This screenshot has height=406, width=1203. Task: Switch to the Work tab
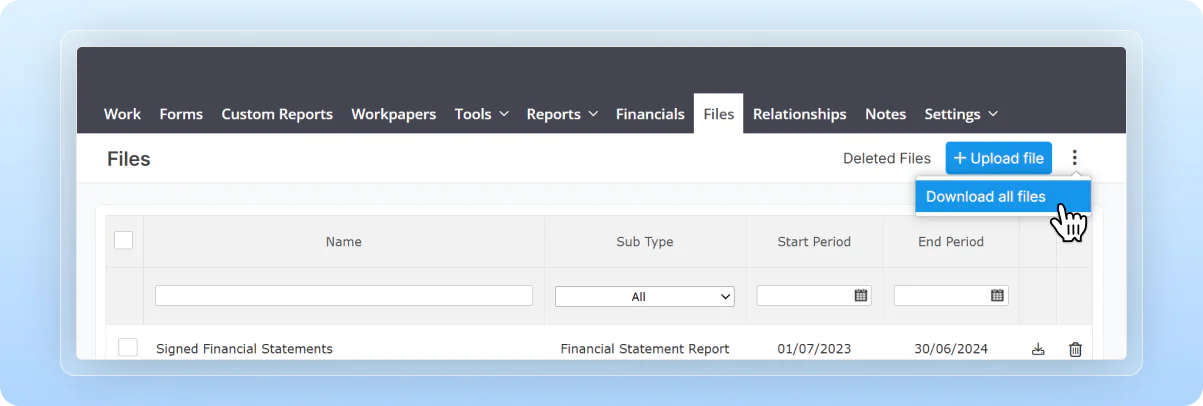tap(122, 114)
